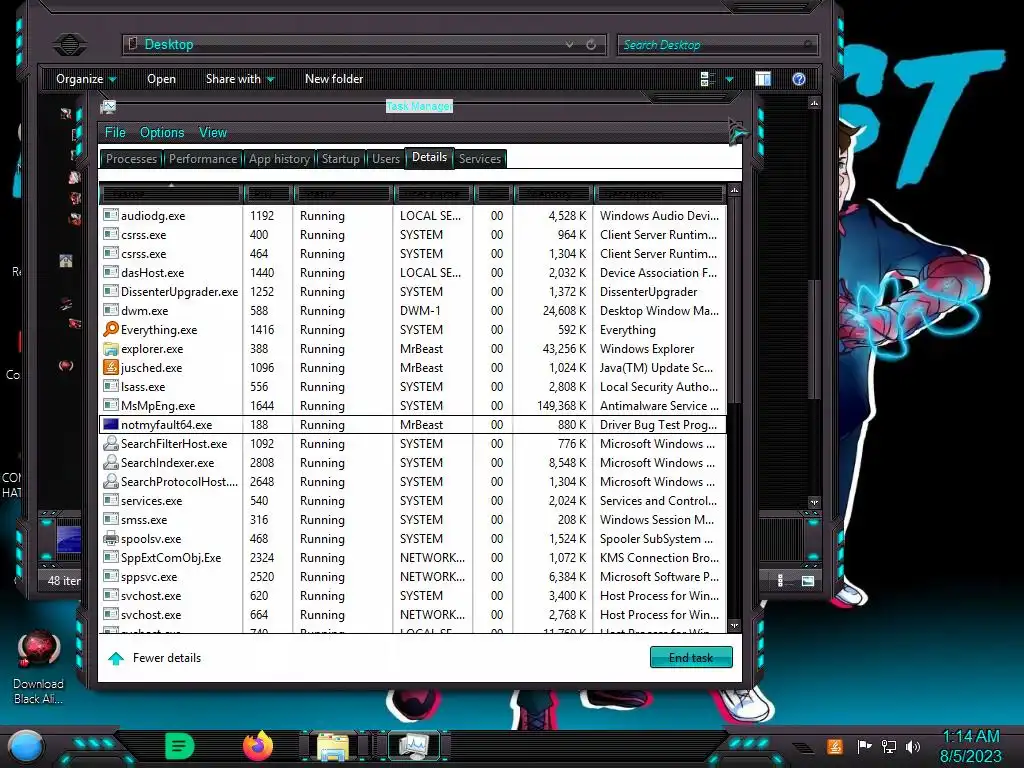This screenshot has width=1024, height=768.
Task: Click the Search Desktop field
Action: pos(717,44)
